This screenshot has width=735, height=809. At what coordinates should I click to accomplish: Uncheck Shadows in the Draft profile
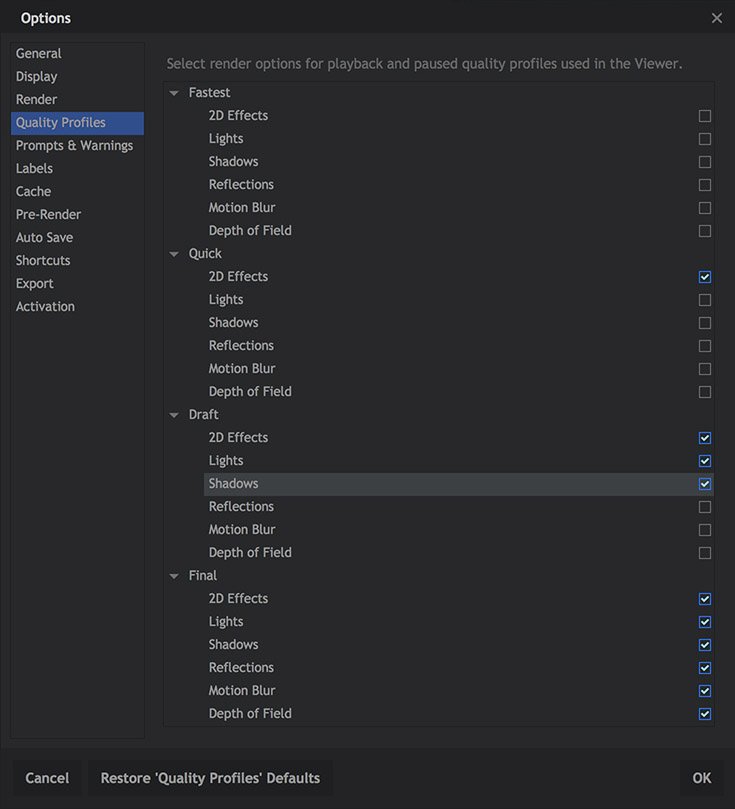(705, 484)
